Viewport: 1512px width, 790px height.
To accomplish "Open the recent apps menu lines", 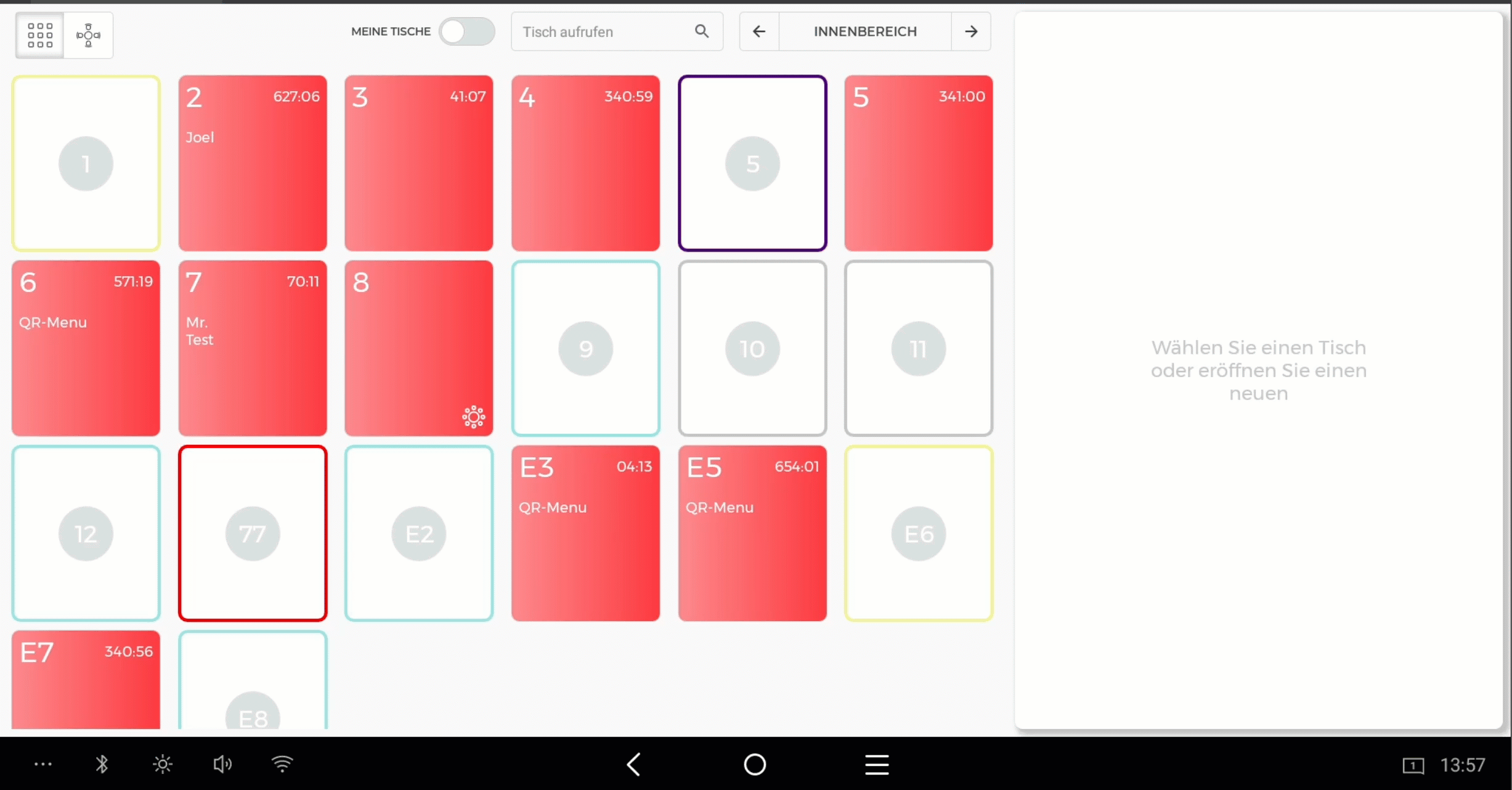I will (876, 765).
